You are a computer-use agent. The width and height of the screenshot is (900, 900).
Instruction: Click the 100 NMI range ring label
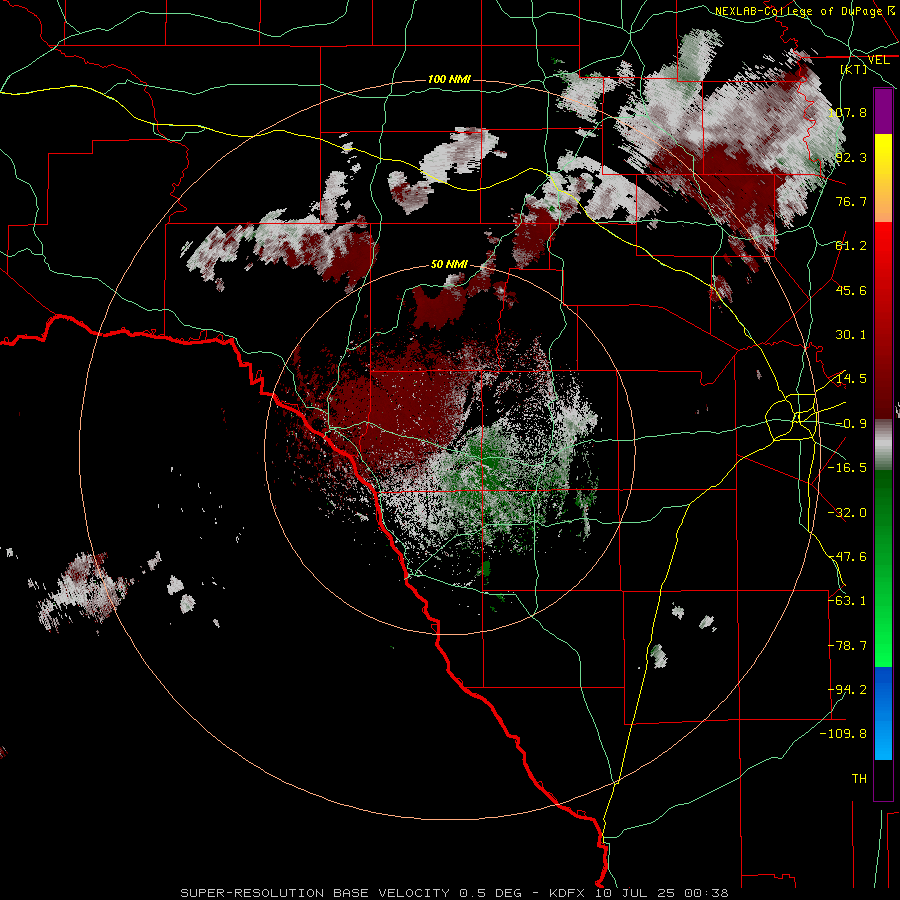click(449, 79)
